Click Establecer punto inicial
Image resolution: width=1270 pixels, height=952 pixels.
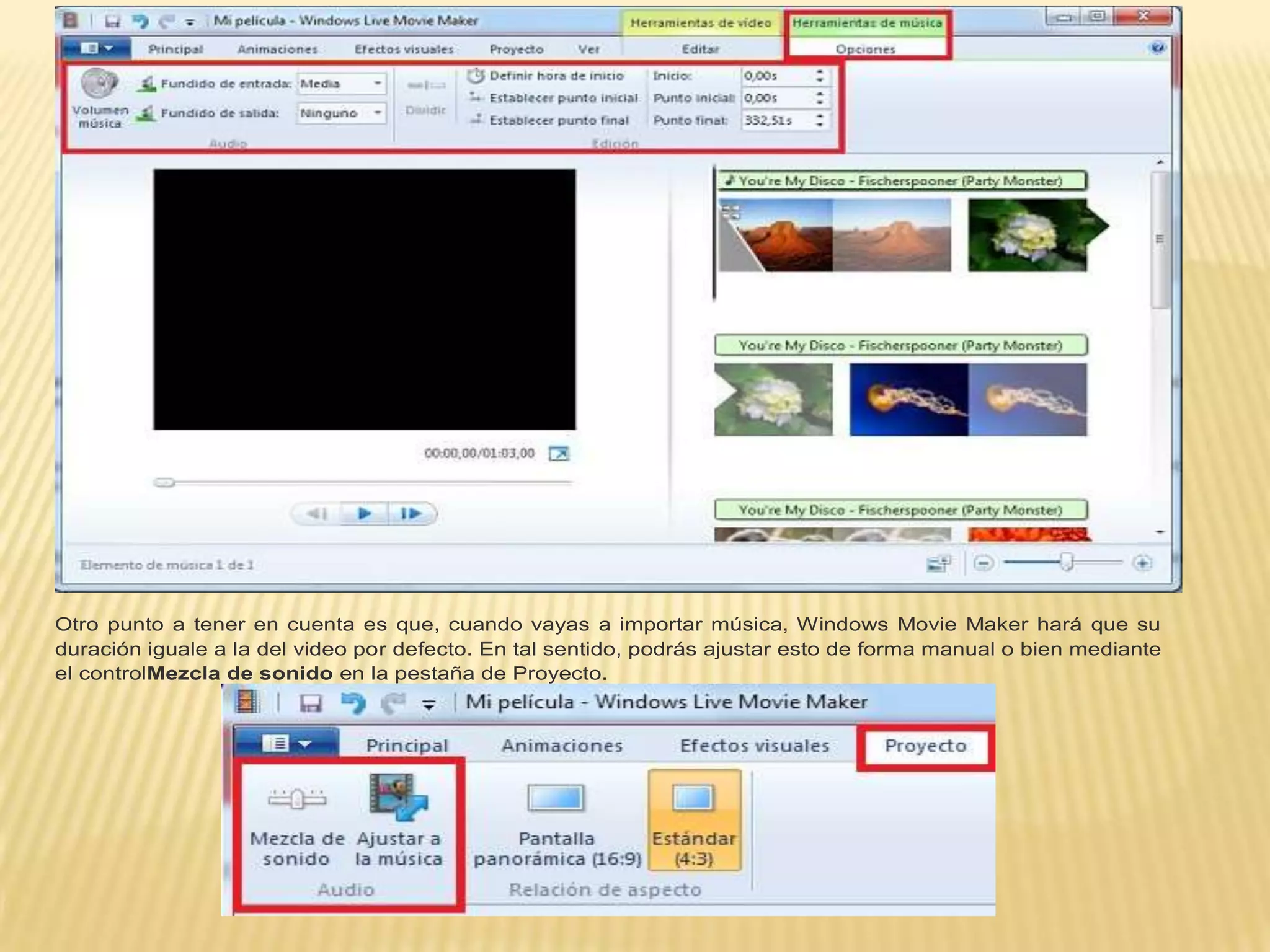click(x=553, y=98)
